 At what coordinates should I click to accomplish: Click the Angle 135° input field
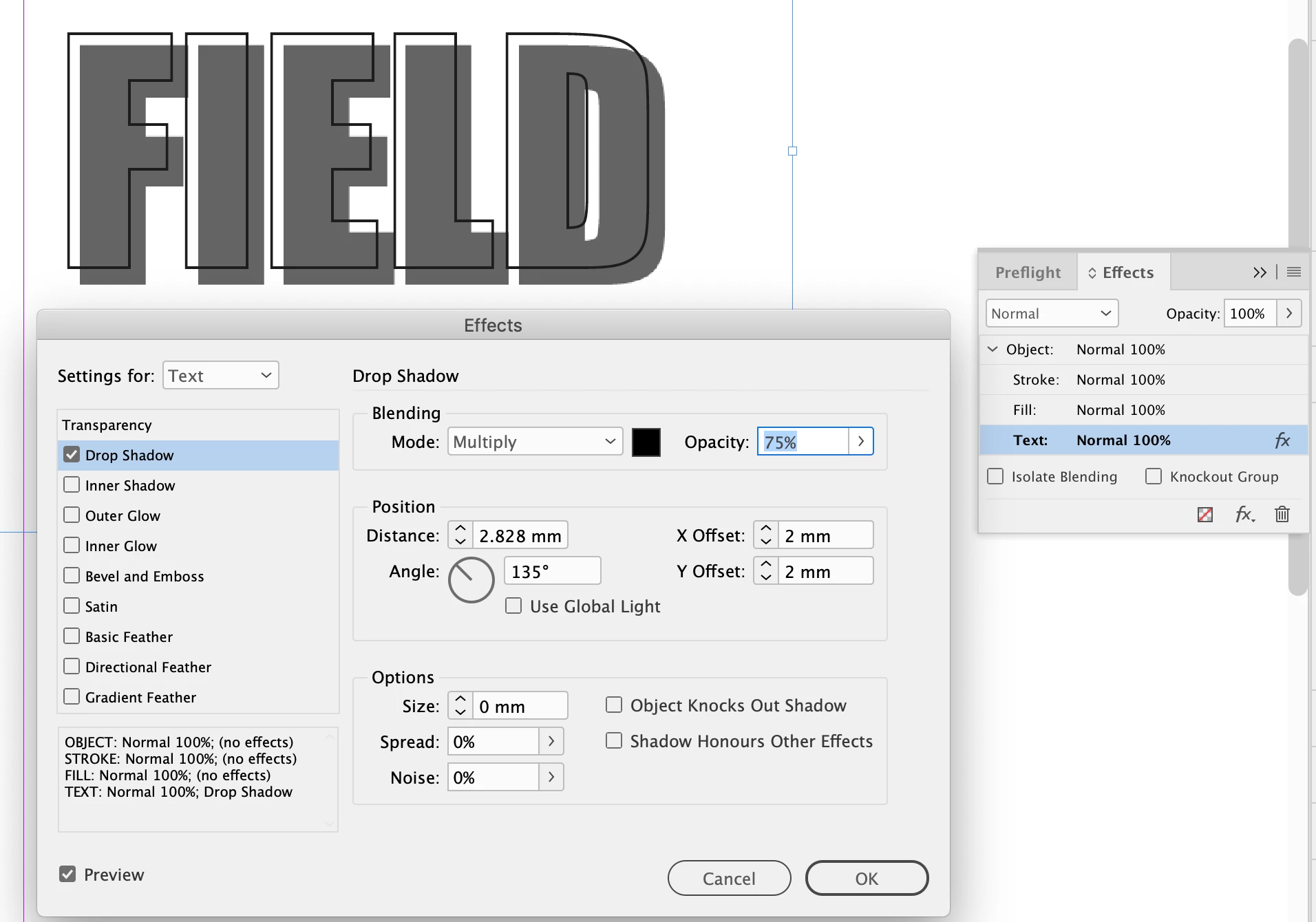(x=553, y=571)
